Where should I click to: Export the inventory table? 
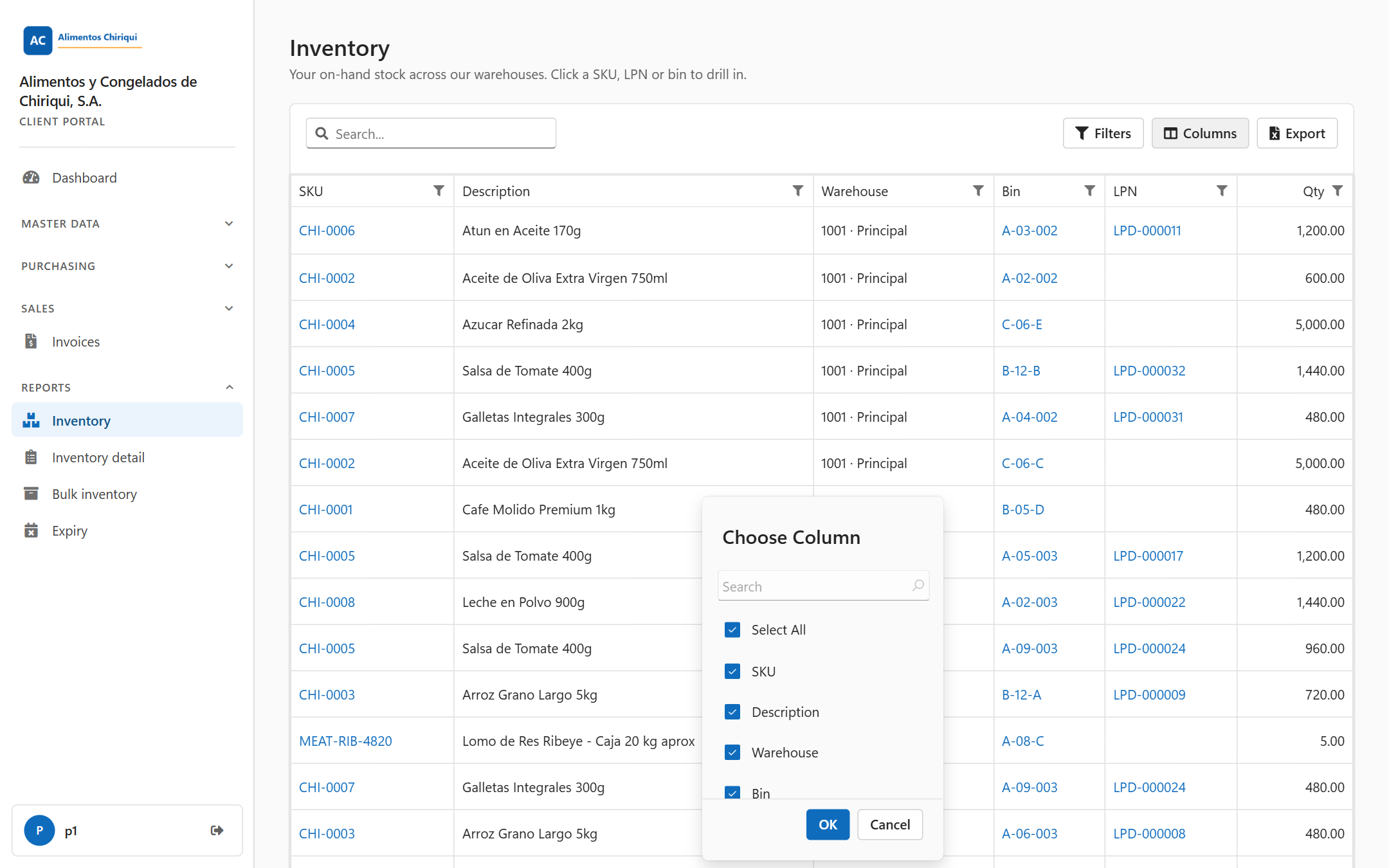pos(1297,133)
